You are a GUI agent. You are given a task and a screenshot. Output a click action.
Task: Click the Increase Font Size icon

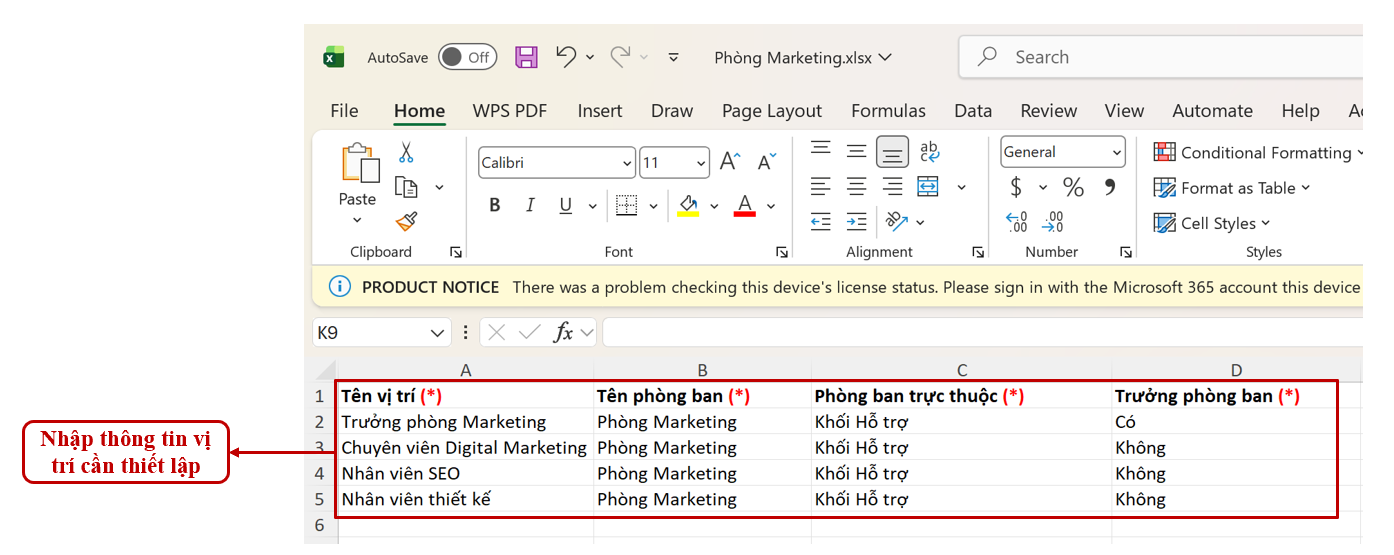click(x=730, y=162)
